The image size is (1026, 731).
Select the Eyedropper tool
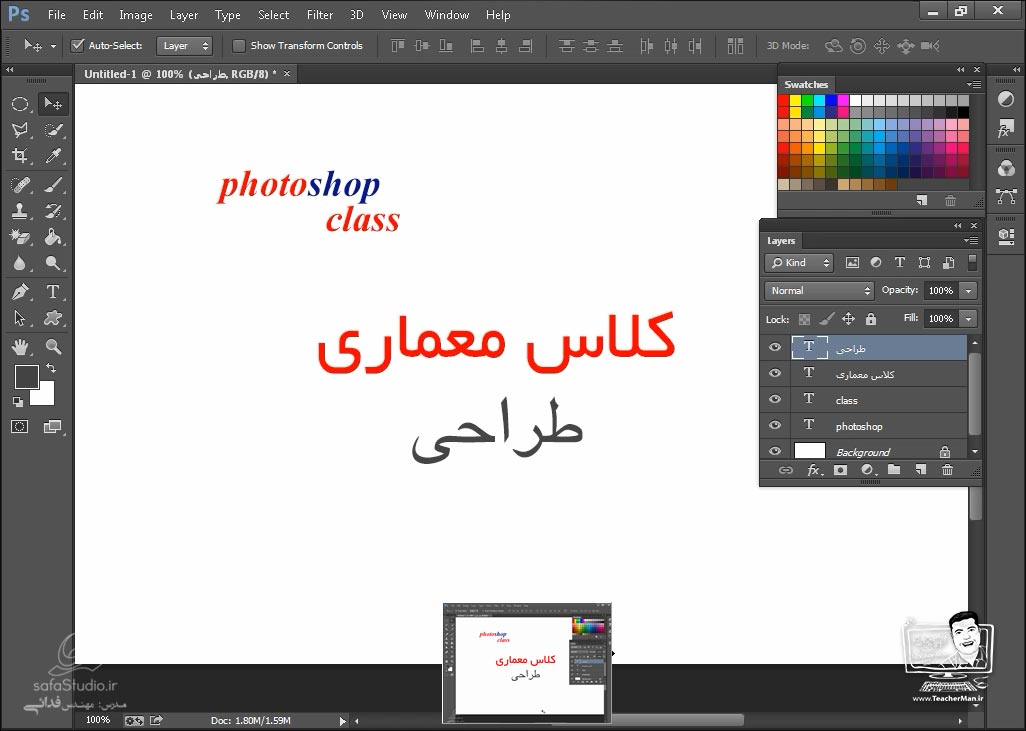pyautogui.click(x=53, y=155)
